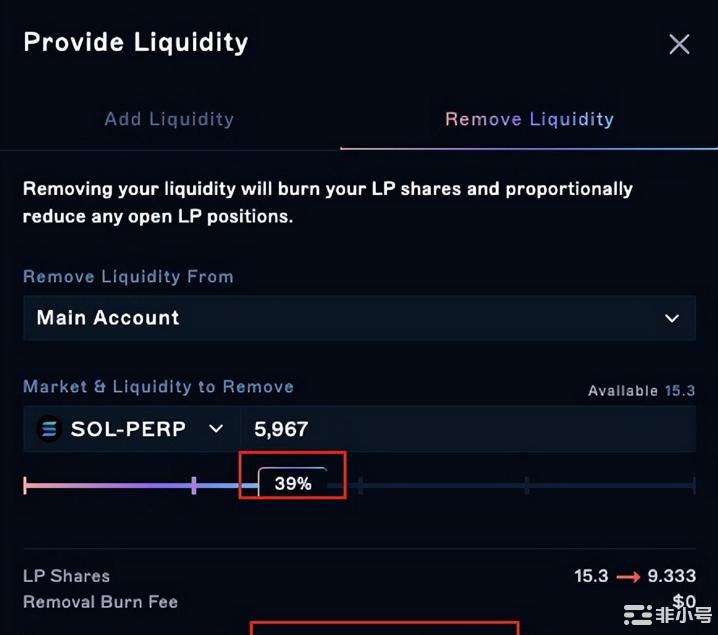Screen dimensions: 718x635
Task: Click the Removal Burn Fee label
Action: point(100,602)
